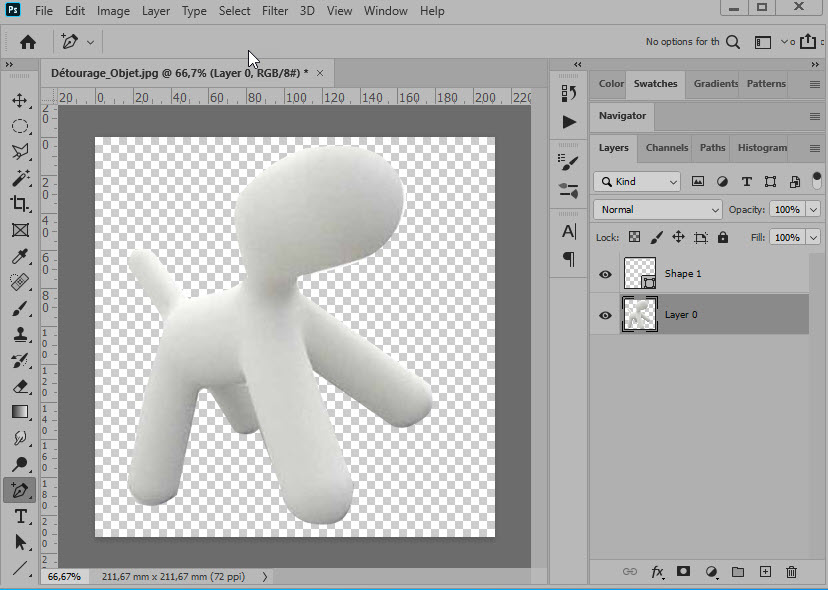The width and height of the screenshot is (828, 590).
Task: Lock layer position
Action: click(678, 237)
